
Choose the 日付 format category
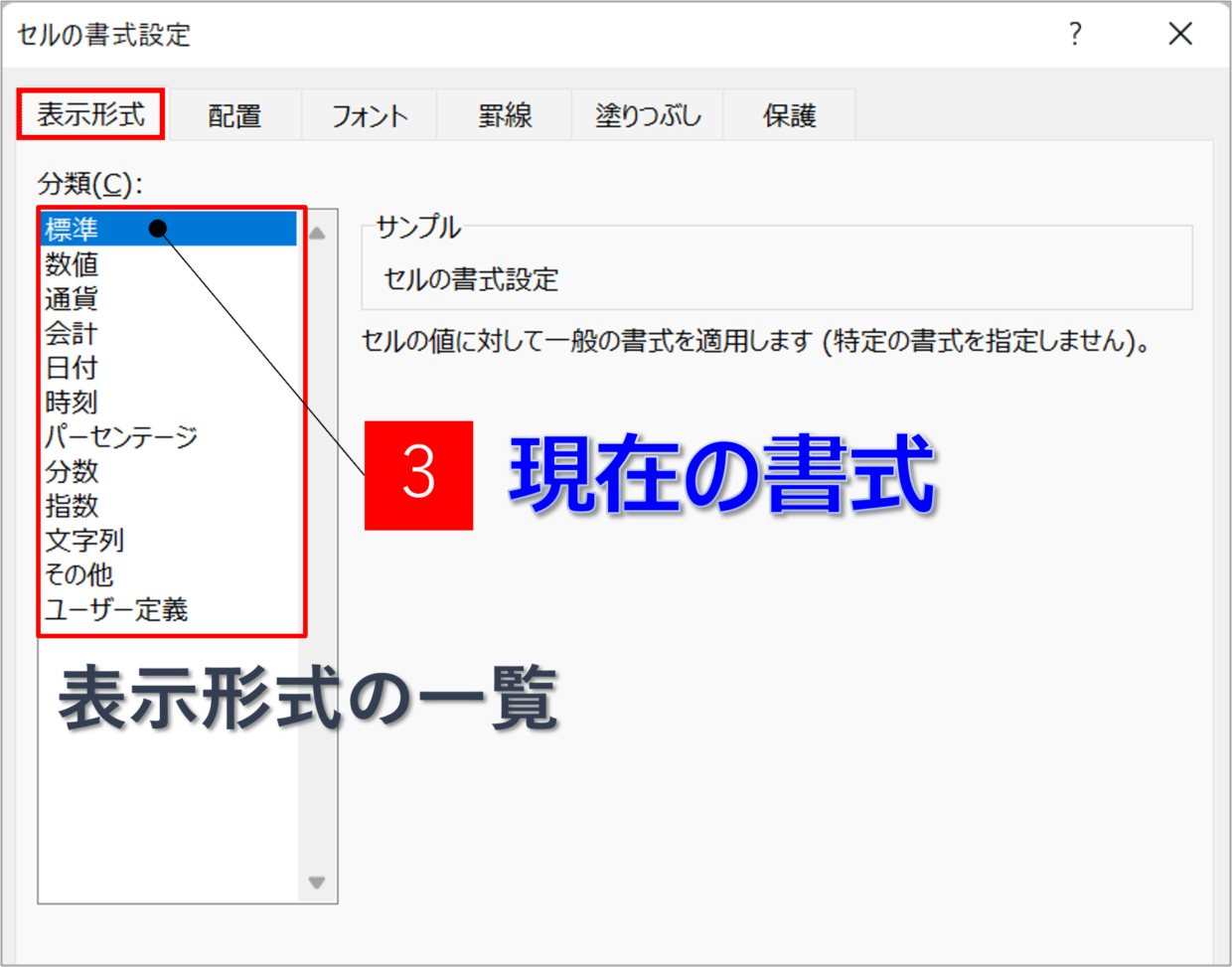pos(72,368)
